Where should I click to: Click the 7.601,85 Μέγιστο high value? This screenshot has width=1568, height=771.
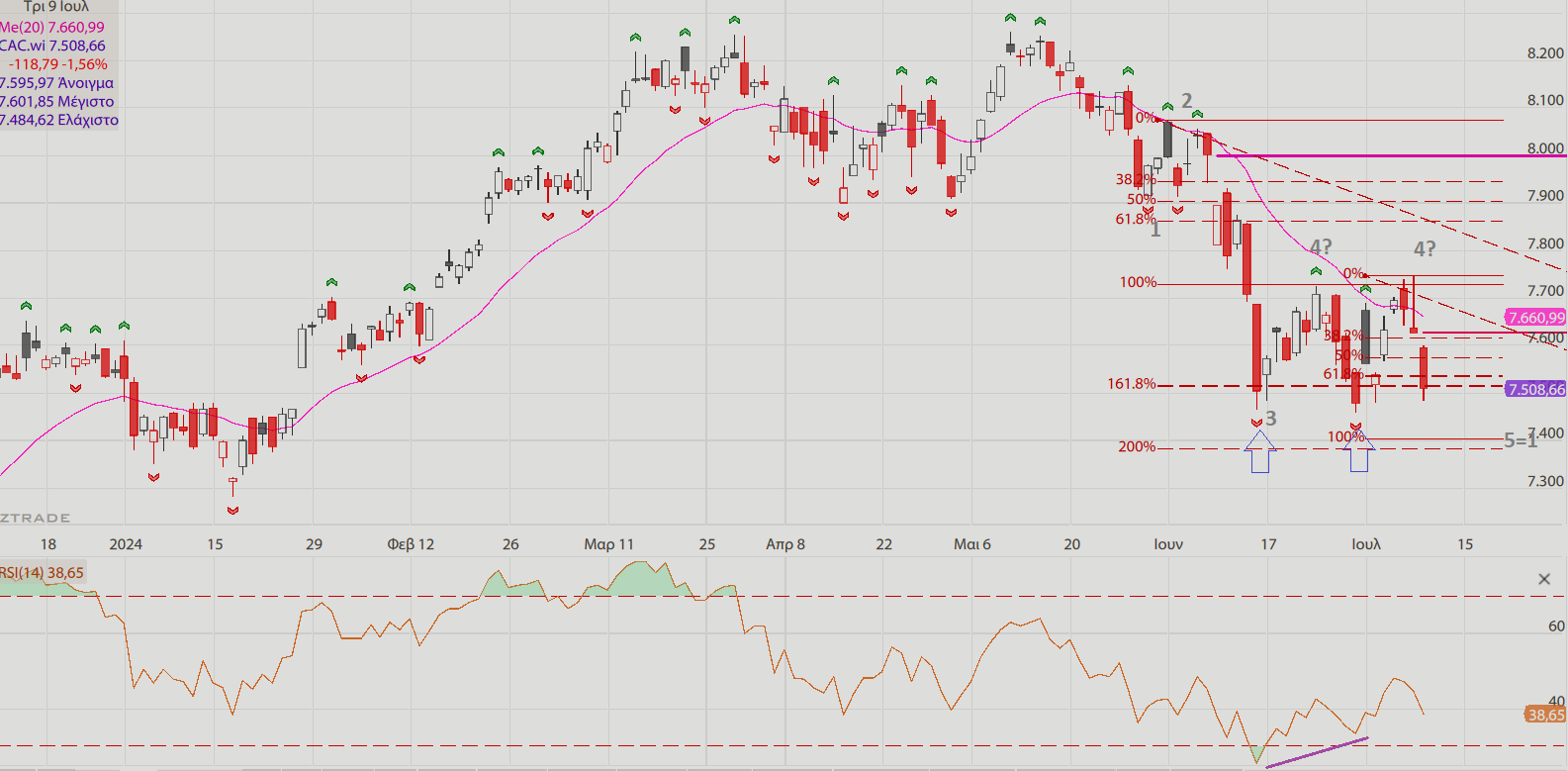pyautogui.click(x=57, y=101)
